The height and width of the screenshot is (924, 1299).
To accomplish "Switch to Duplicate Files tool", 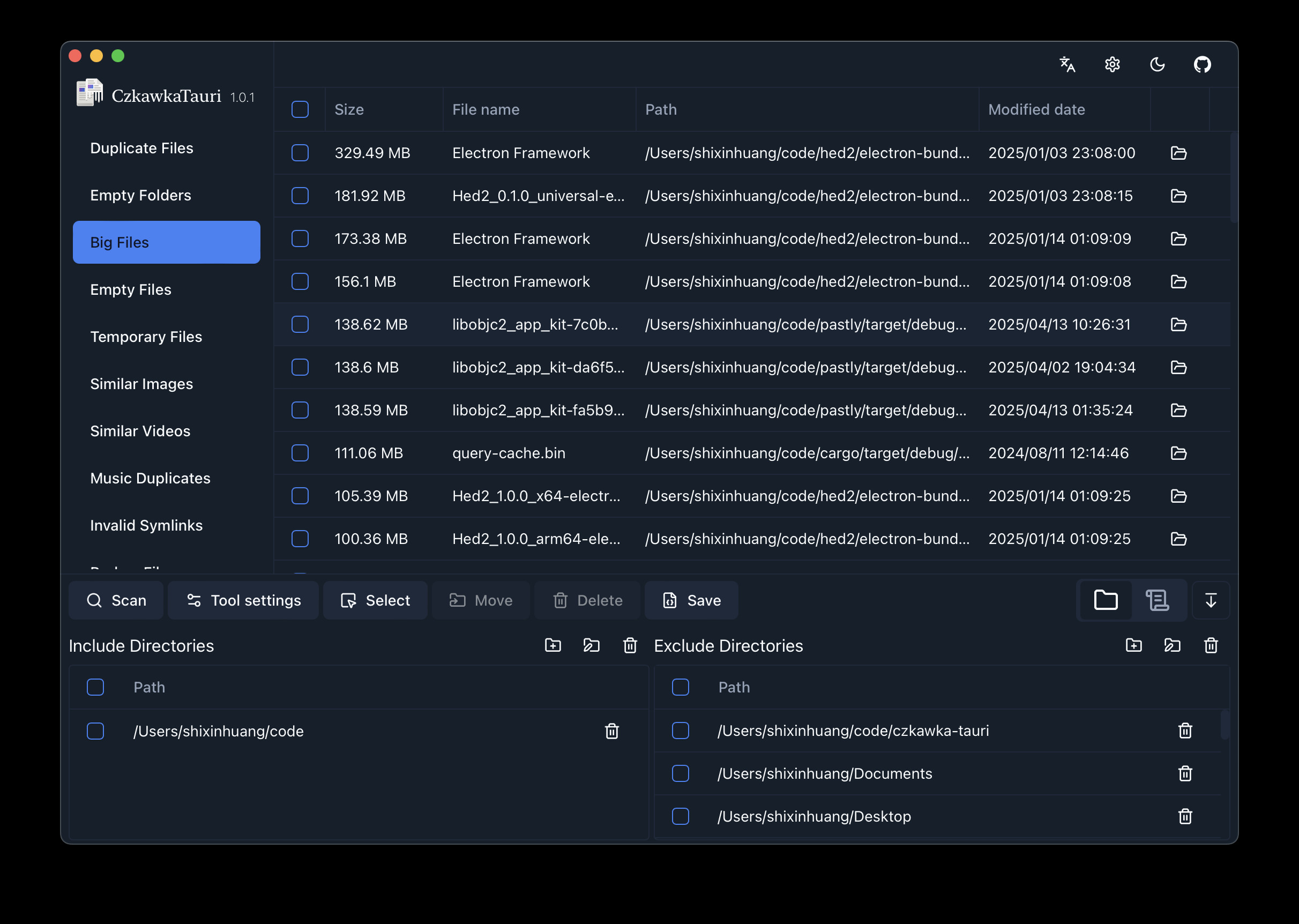I will click(141, 148).
